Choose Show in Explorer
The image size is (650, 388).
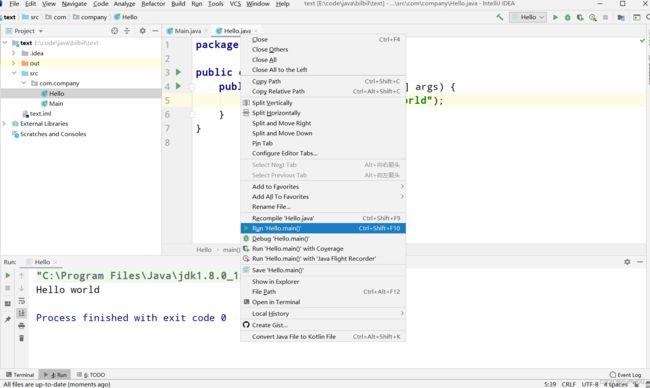[323, 281]
